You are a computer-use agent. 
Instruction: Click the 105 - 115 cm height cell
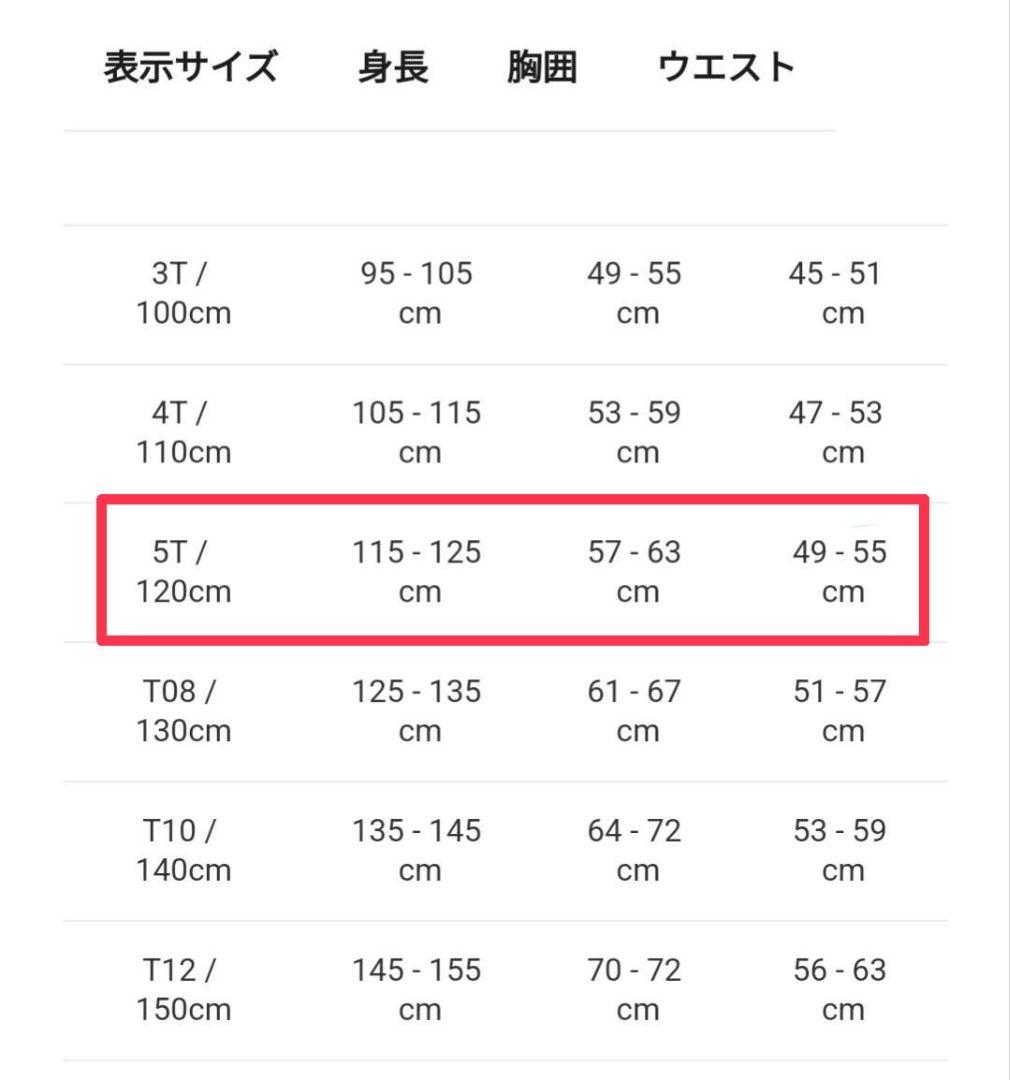(x=417, y=433)
